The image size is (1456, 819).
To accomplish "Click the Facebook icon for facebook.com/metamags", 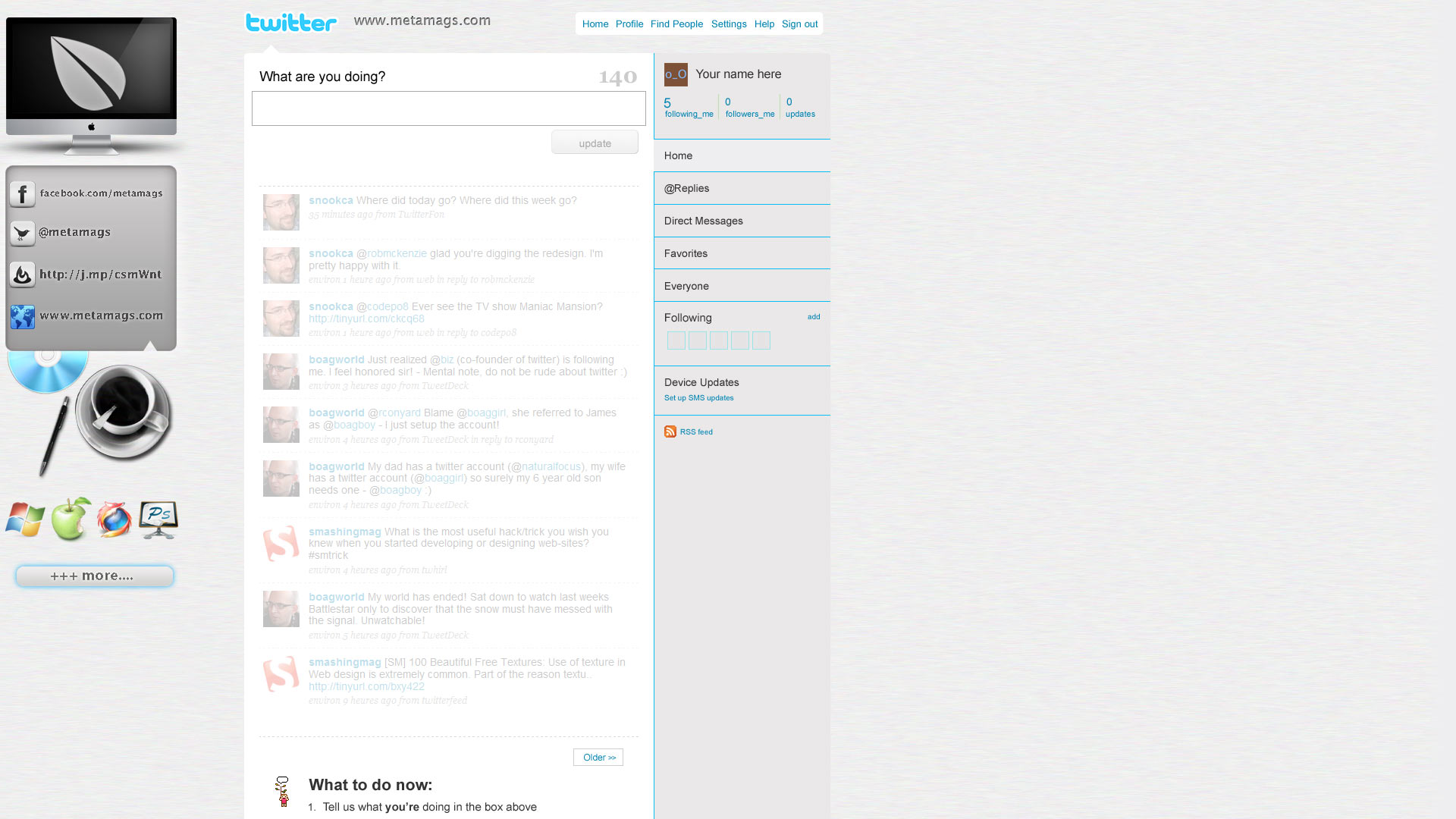I will (x=22, y=192).
